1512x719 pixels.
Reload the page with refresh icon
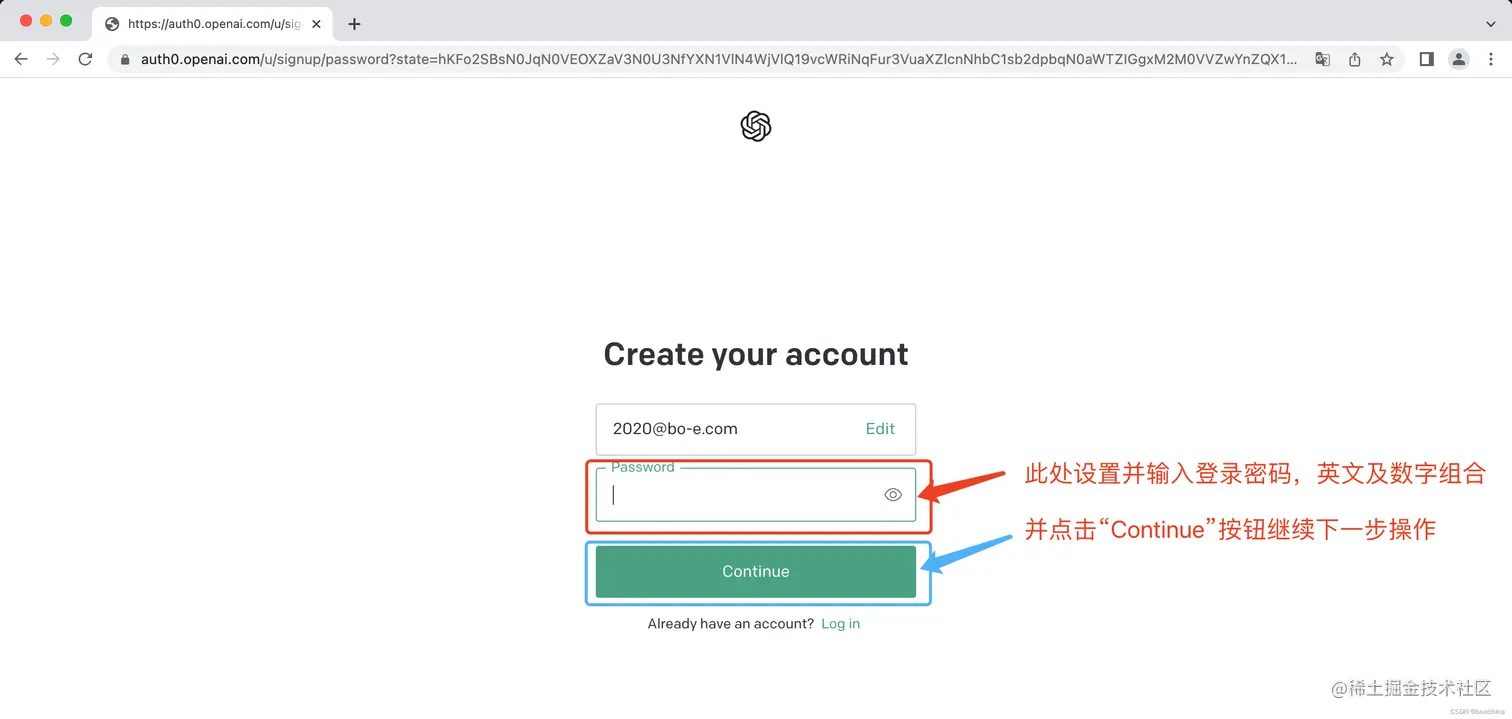click(85, 59)
